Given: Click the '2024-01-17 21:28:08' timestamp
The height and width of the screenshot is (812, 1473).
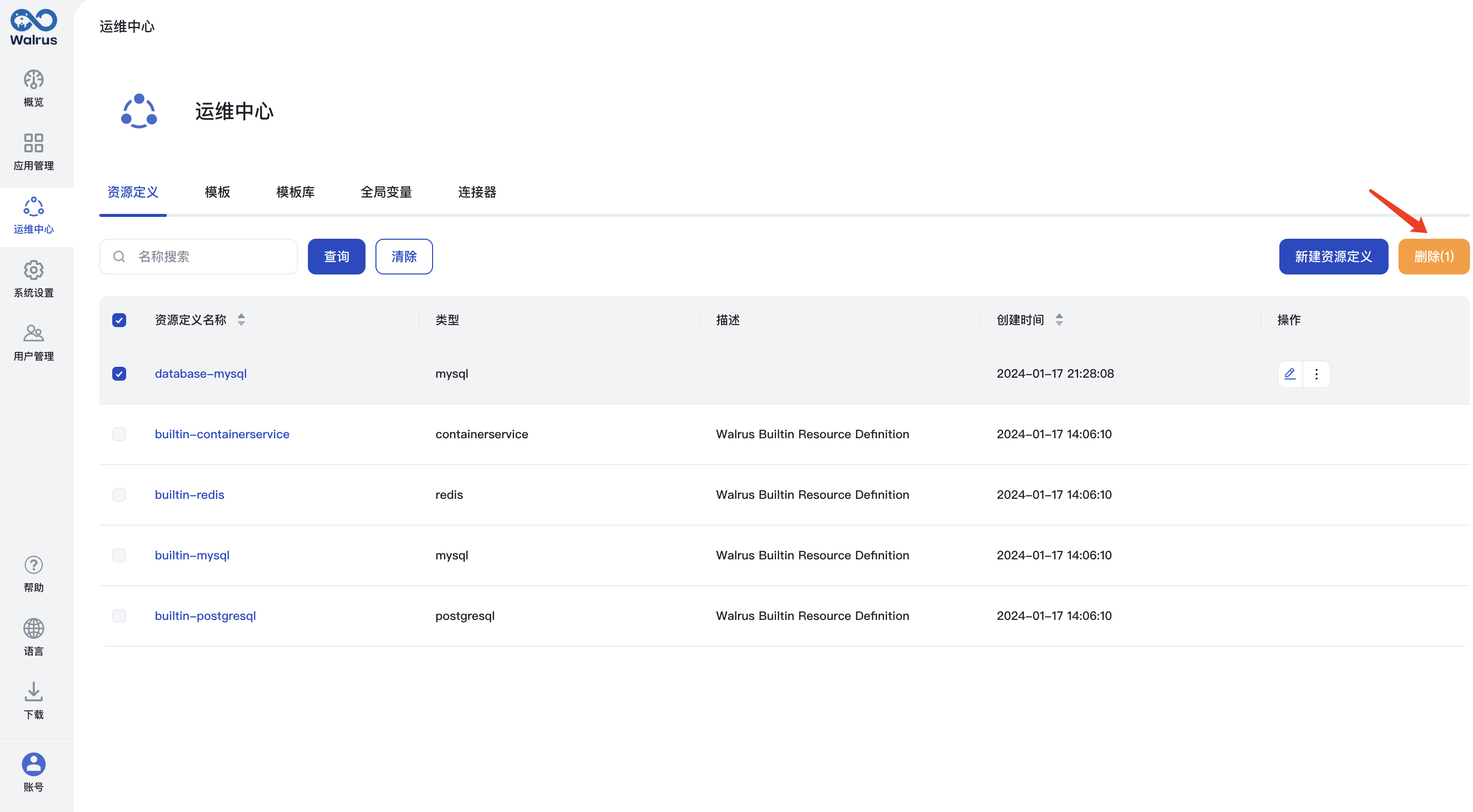Looking at the screenshot, I should pos(1055,374).
